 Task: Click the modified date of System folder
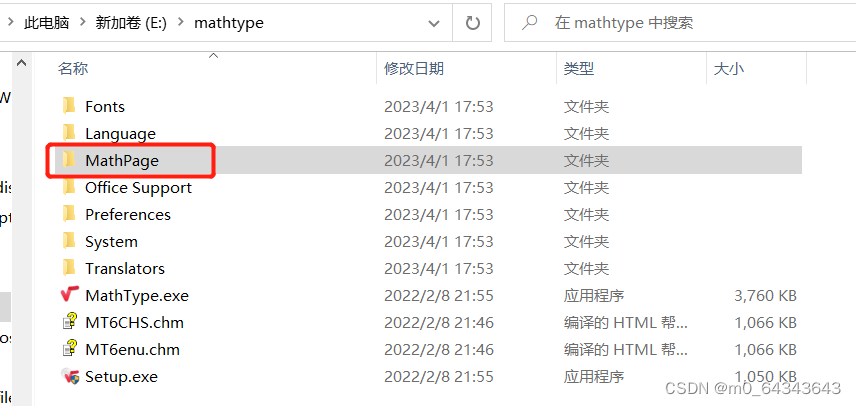click(x=439, y=242)
